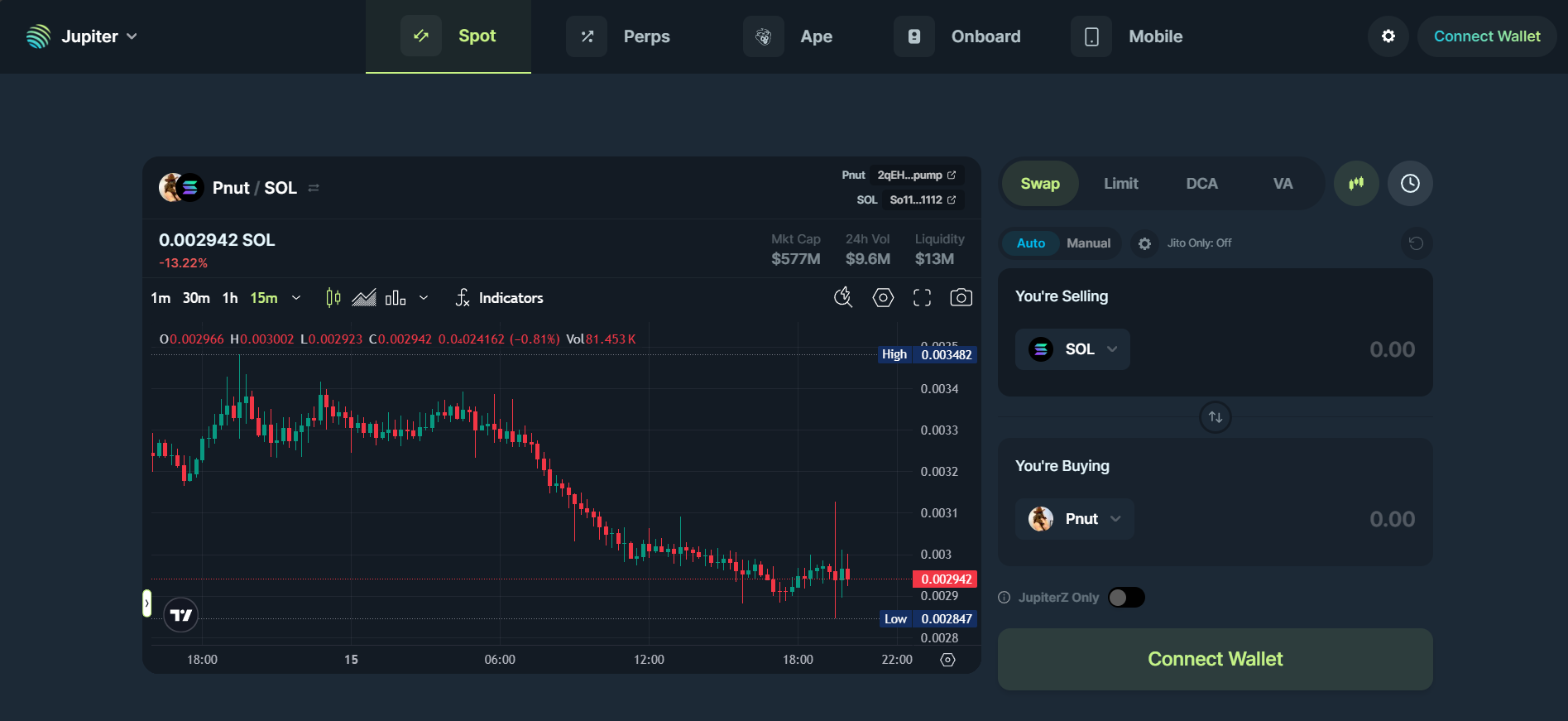Swap the Pnut / SOL pair direction
1568x721 pixels.
pyautogui.click(x=314, y=188)
